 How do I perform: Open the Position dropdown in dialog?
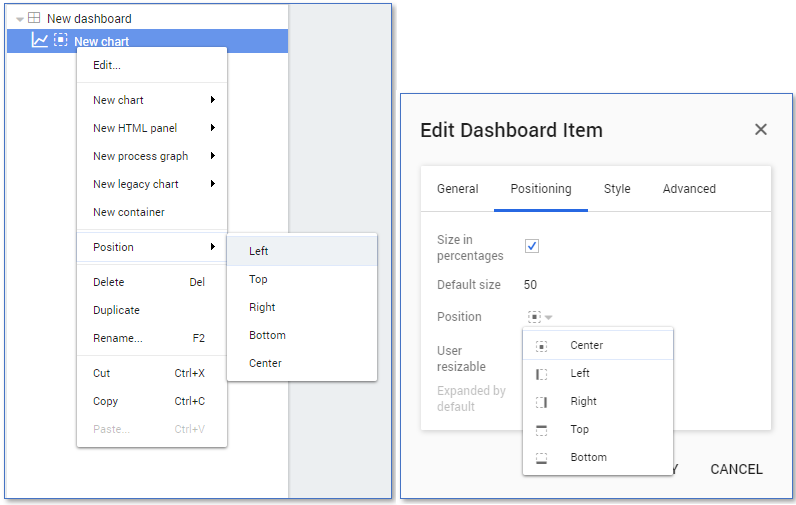click(540, 317)
